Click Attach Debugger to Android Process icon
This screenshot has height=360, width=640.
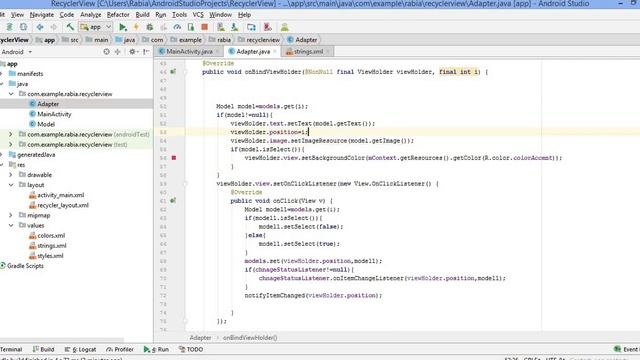click(x=191, y=27)
